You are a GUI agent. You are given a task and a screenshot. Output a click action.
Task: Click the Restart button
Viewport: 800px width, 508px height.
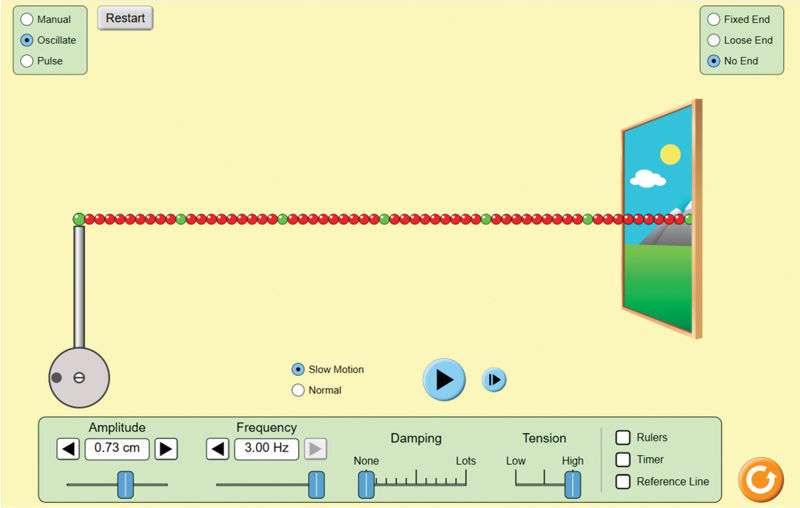125,18
